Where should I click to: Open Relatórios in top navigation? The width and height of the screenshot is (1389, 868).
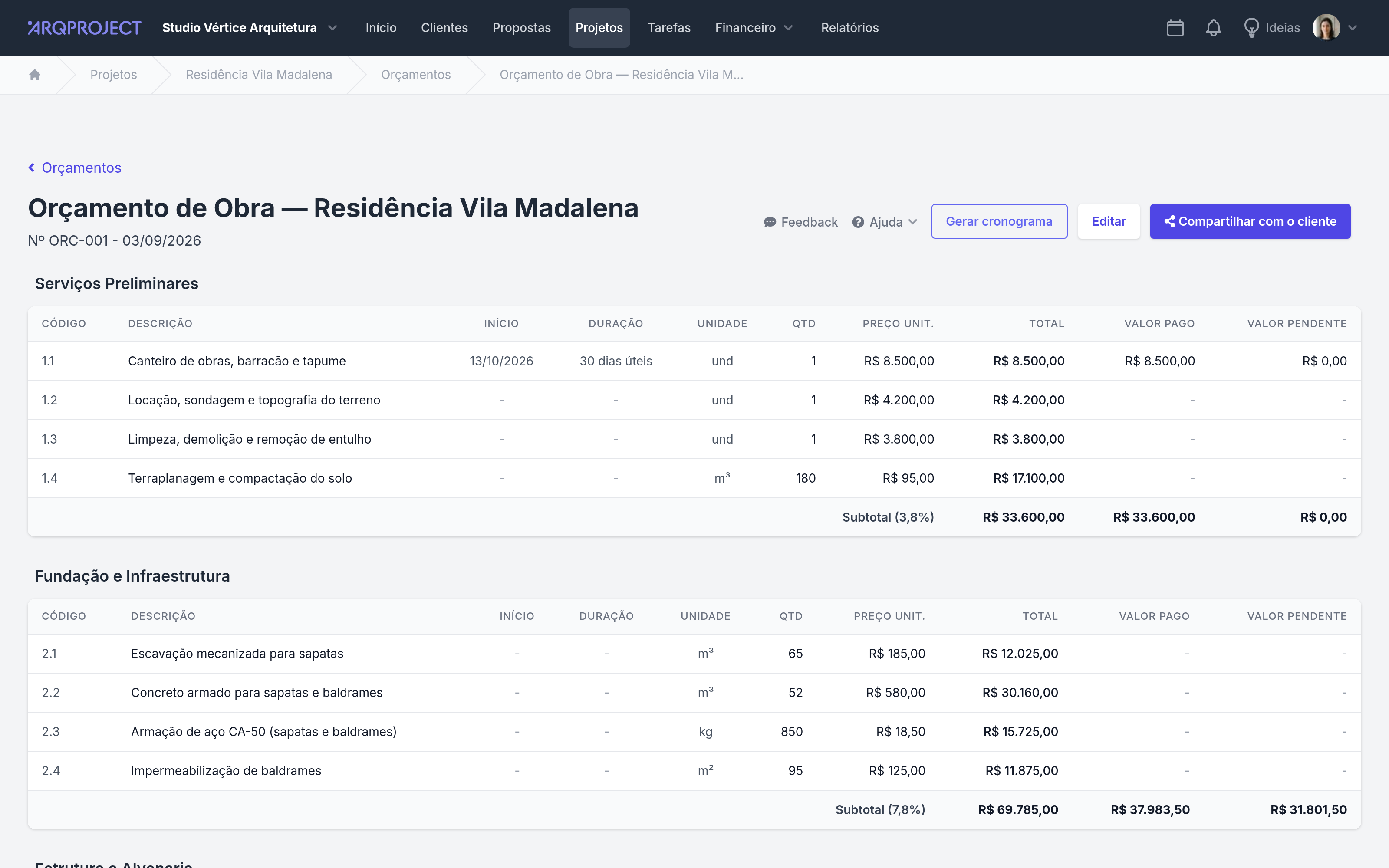tap(849, 27)
